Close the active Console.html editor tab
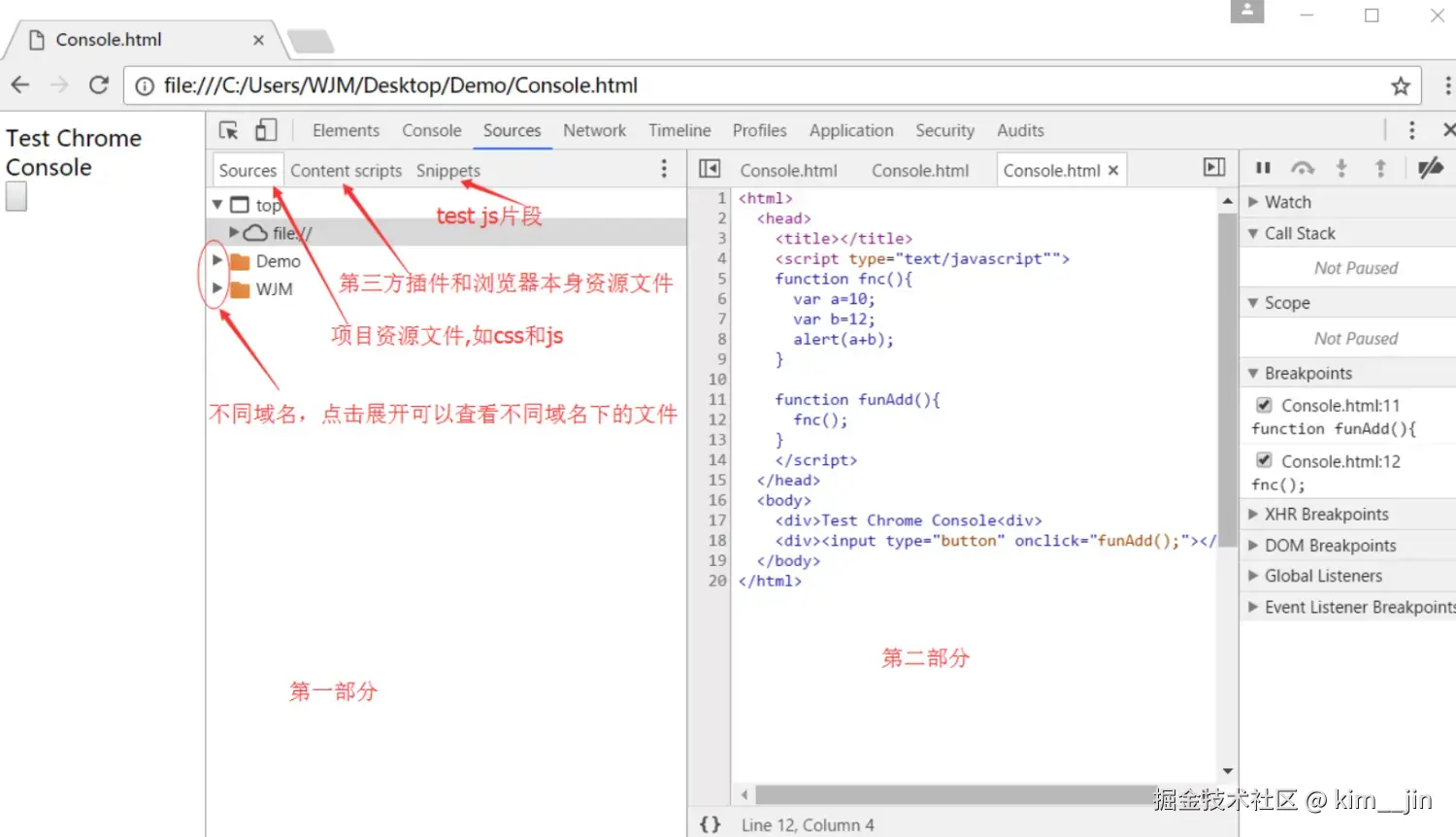Viewport: 1456px width, 837px height. tap(1113, 170)
